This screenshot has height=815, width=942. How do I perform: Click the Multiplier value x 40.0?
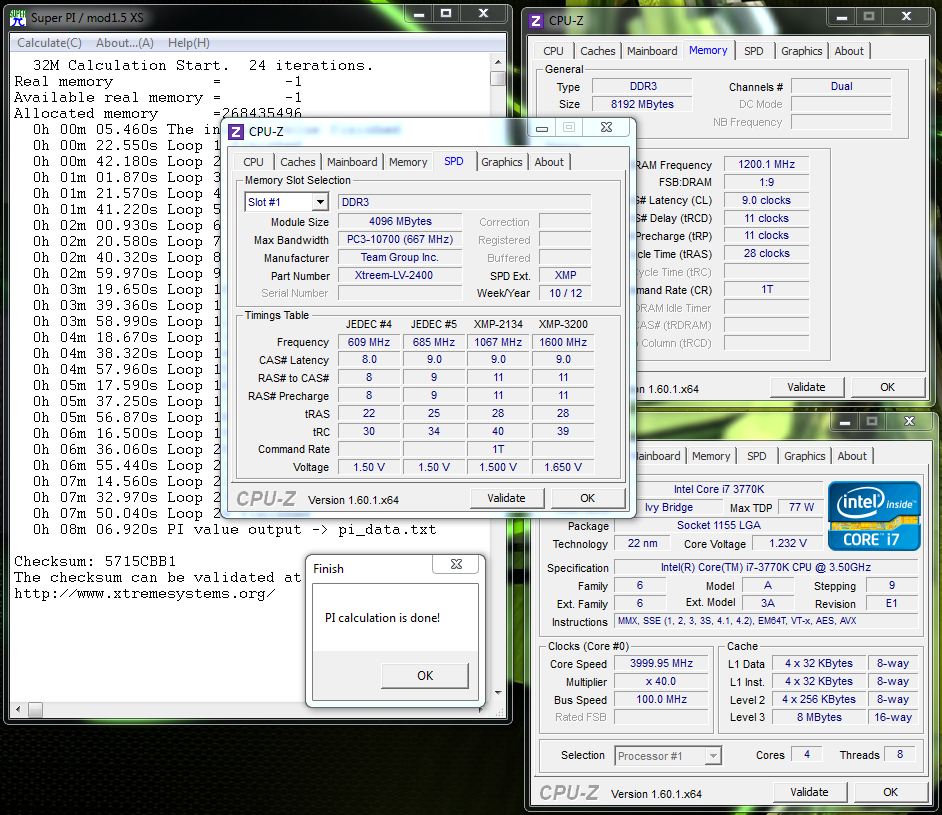coord(661,681)
